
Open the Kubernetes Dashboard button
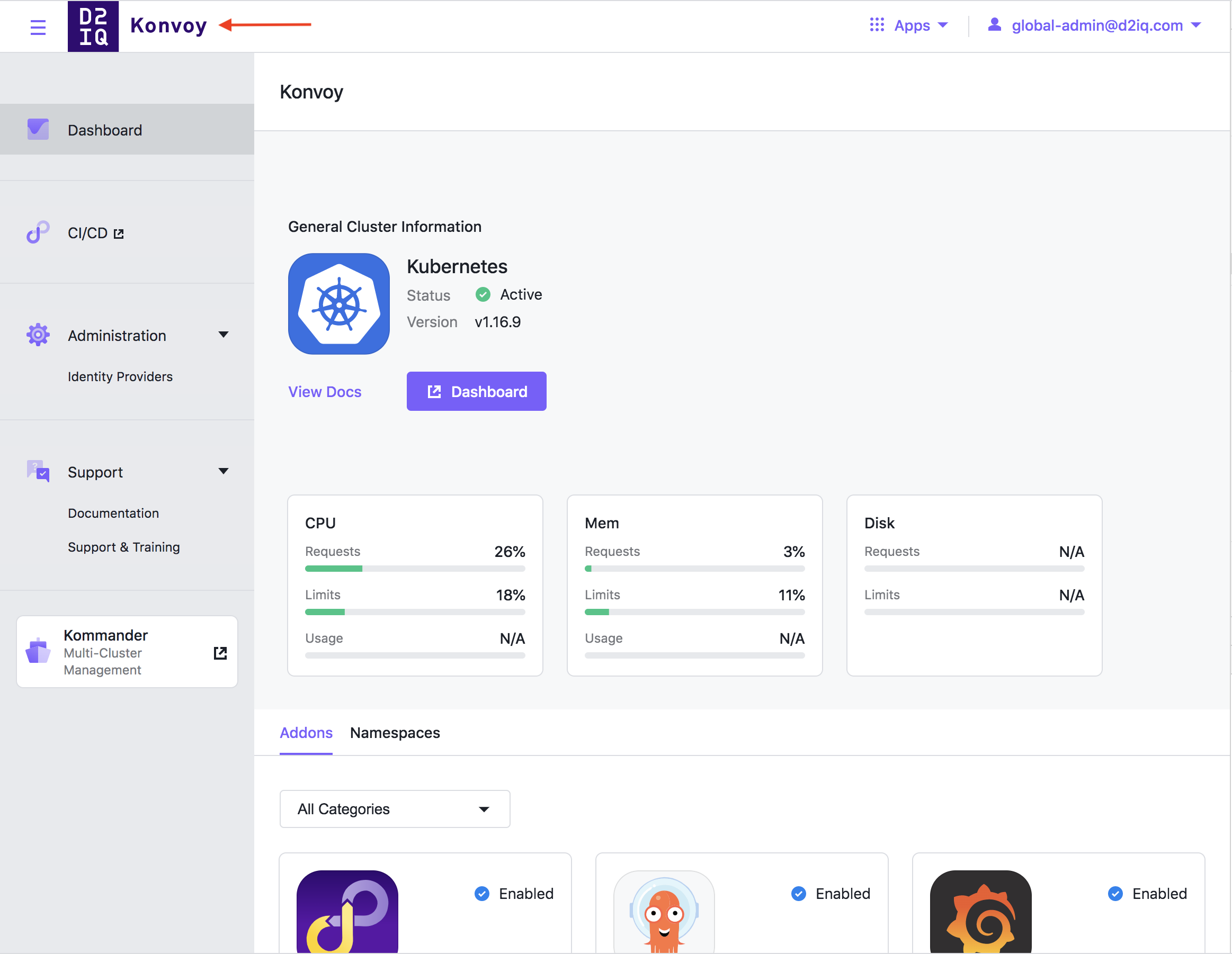point(477,391)
